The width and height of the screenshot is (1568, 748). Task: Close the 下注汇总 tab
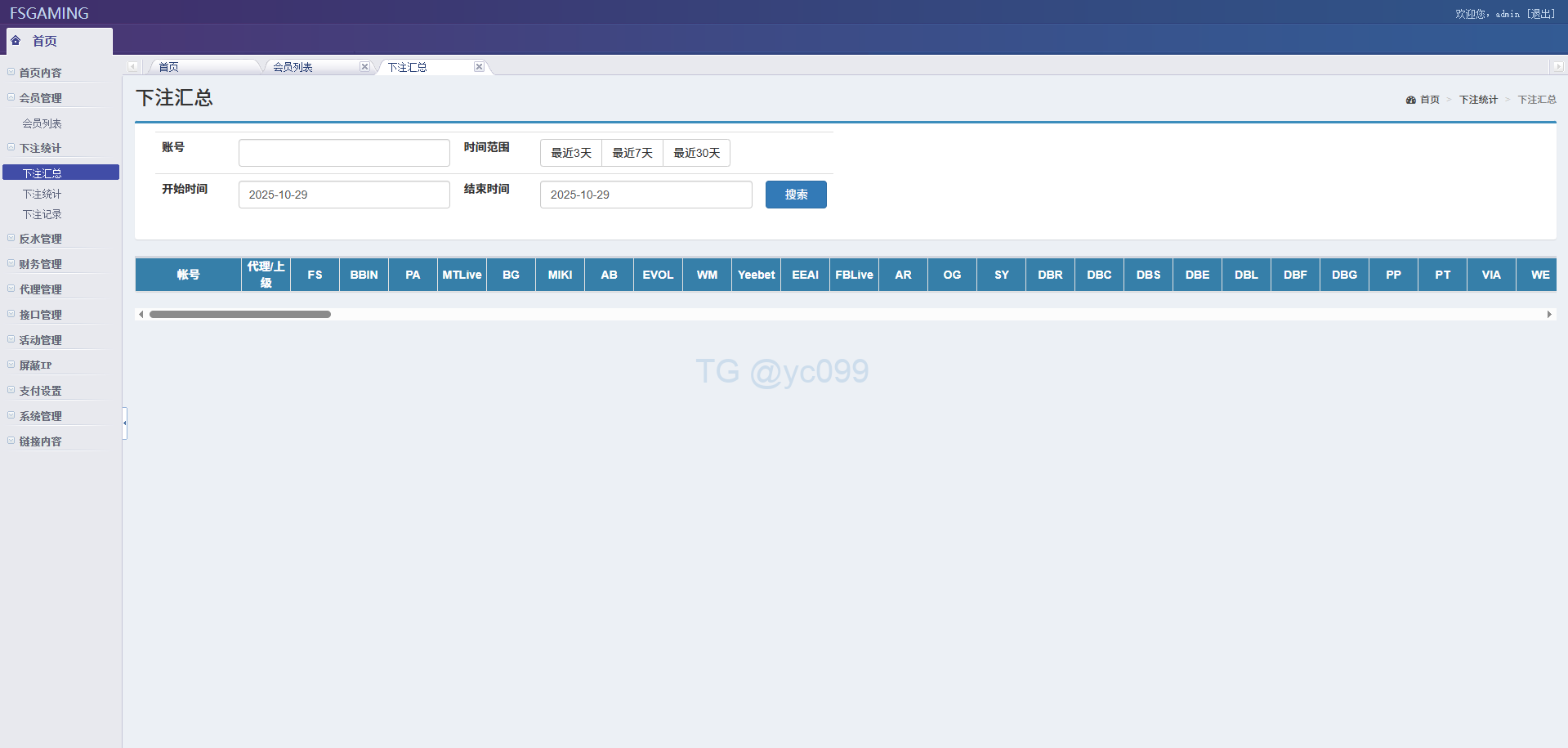tap(479, 67)
